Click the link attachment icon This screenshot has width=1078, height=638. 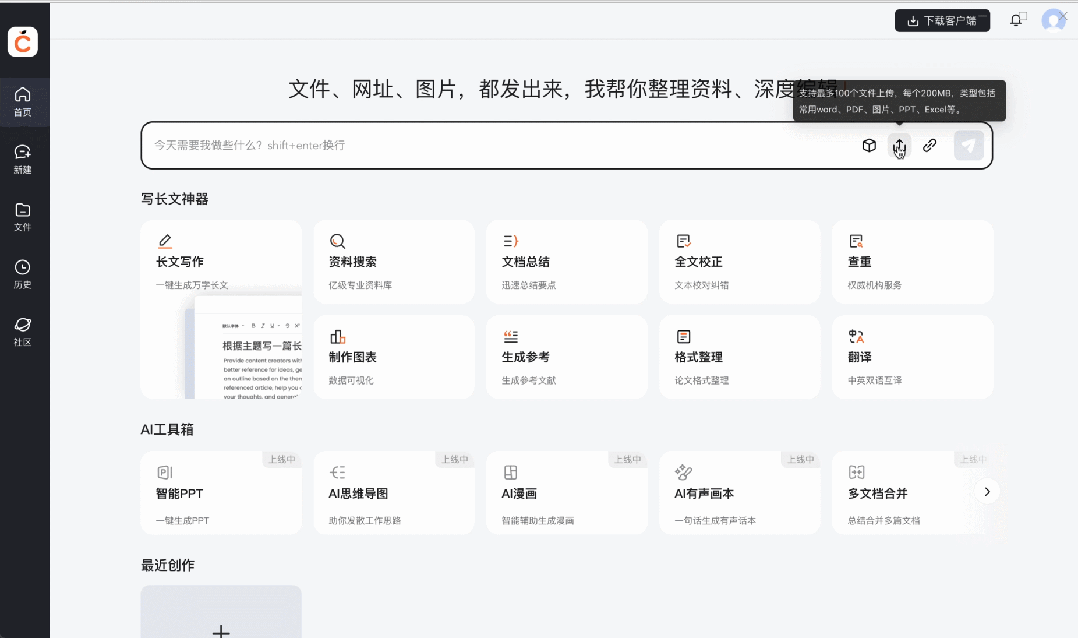tap(928, 145)
